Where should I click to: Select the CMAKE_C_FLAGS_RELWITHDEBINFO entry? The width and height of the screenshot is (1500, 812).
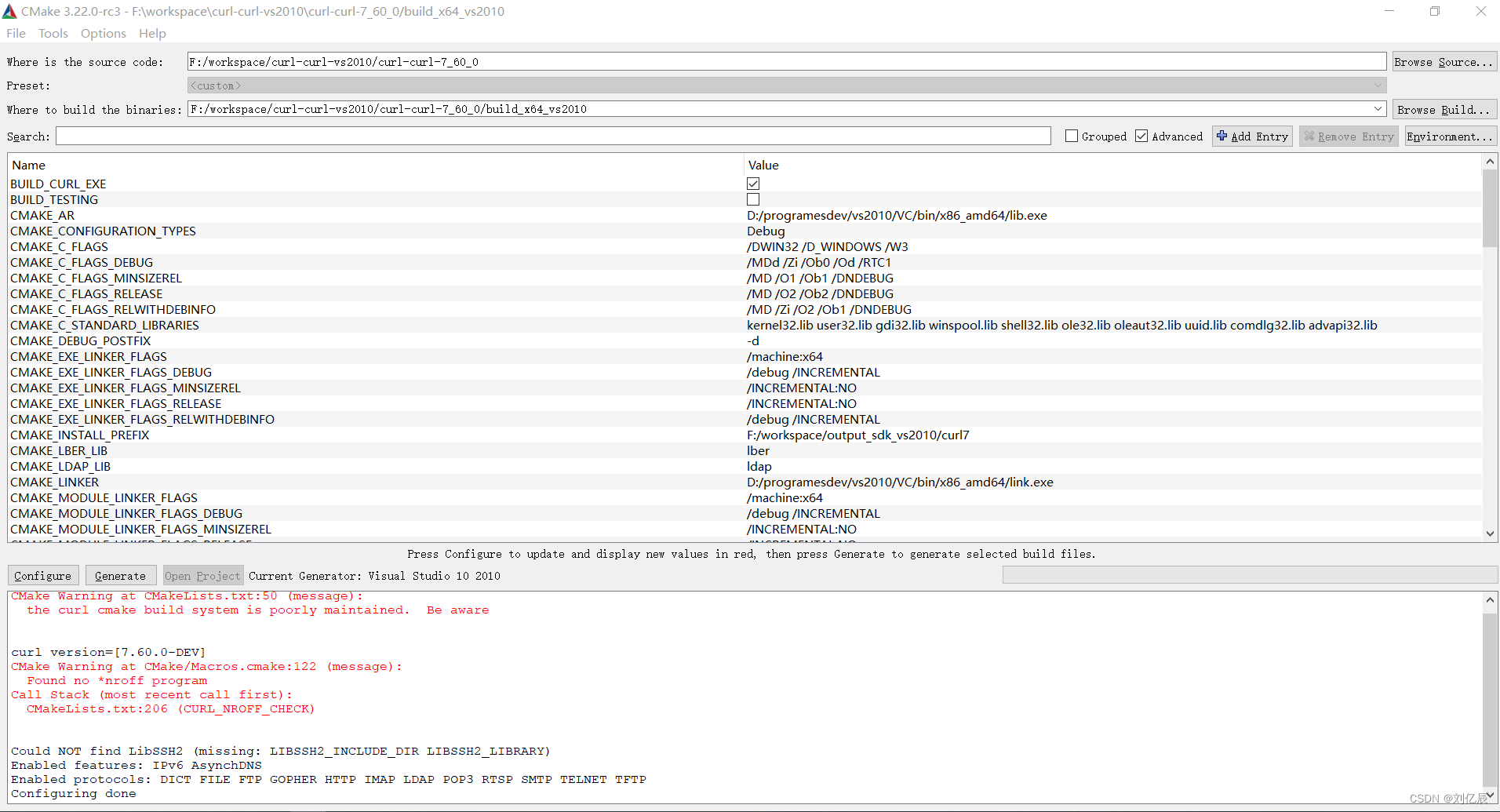113,309
